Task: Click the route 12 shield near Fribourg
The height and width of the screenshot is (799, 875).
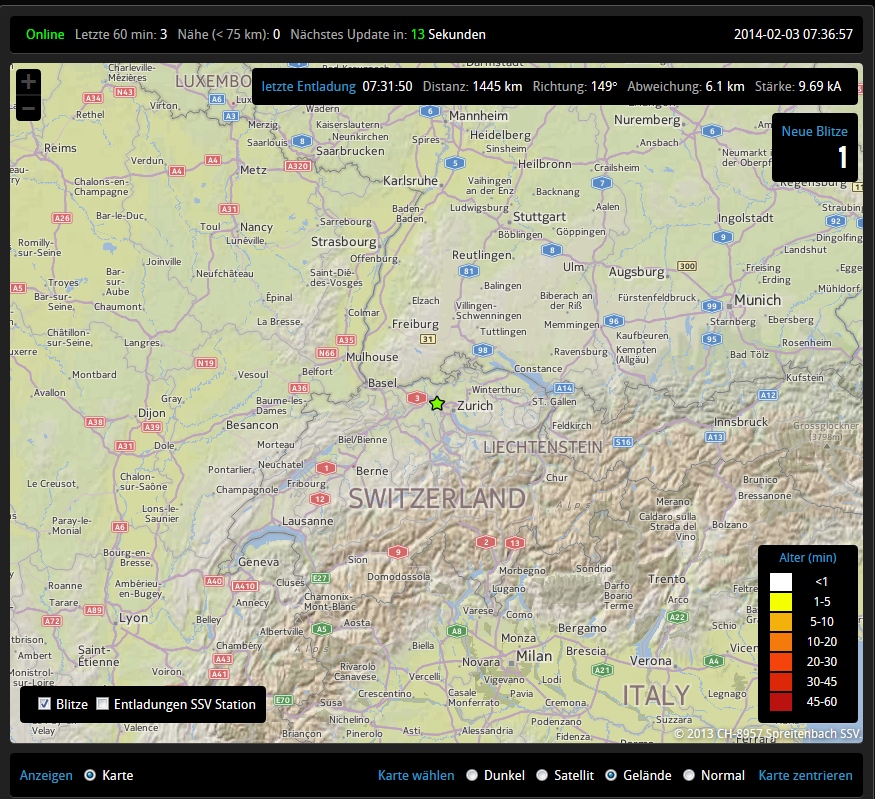Action: click(x=320, y=498)
